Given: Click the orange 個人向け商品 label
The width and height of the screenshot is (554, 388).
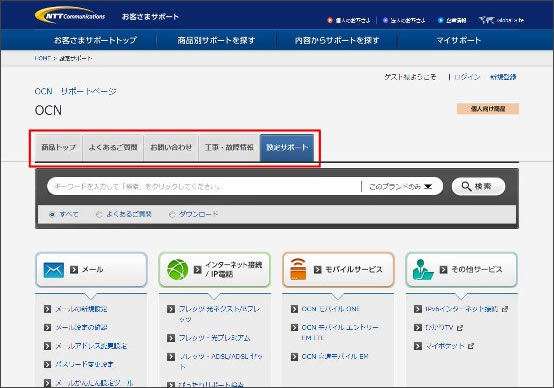Looking at the screenshot, I should point(488,109).
